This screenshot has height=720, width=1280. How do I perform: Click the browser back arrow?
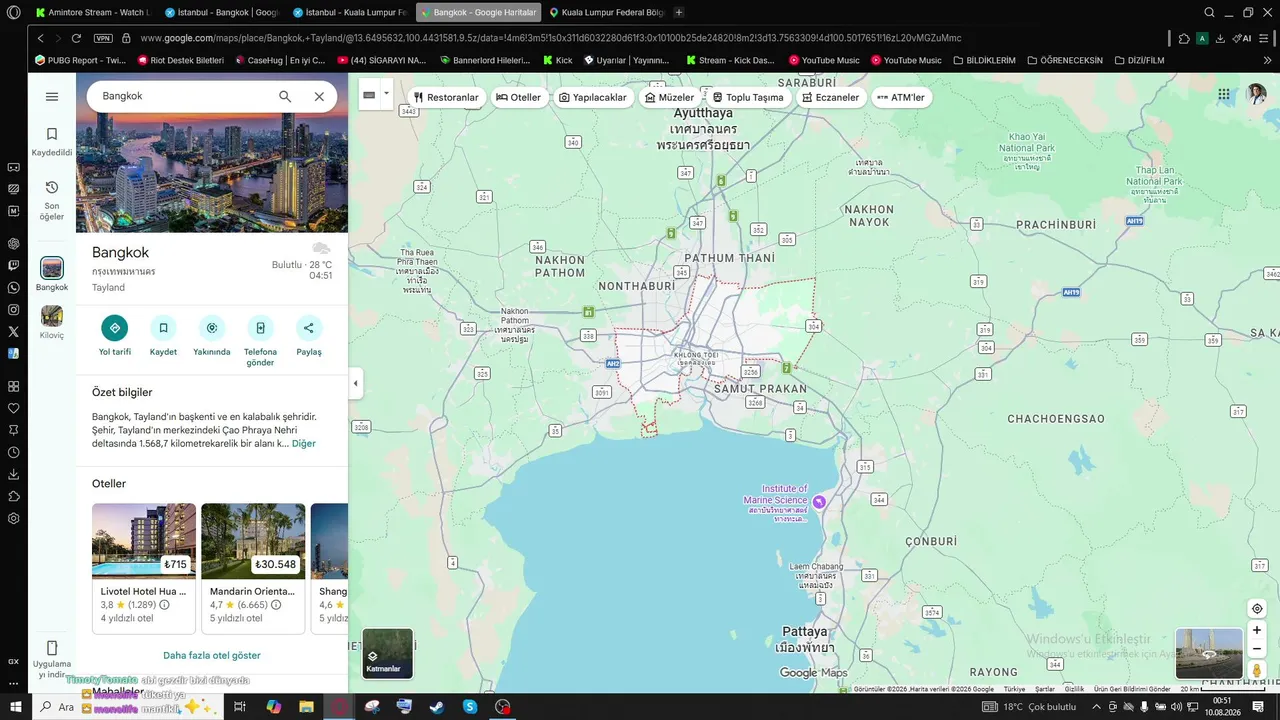coord(41,38)
